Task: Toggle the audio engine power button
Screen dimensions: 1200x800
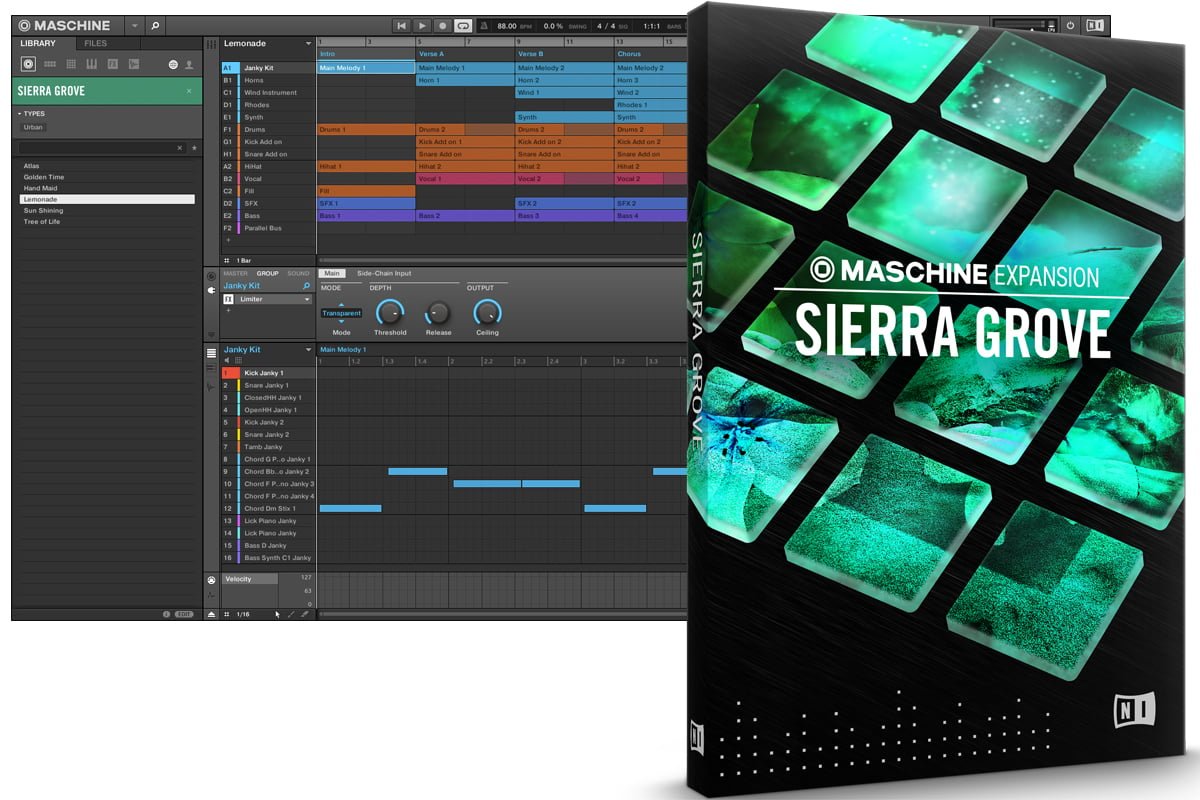Action: coord(1070,25)
